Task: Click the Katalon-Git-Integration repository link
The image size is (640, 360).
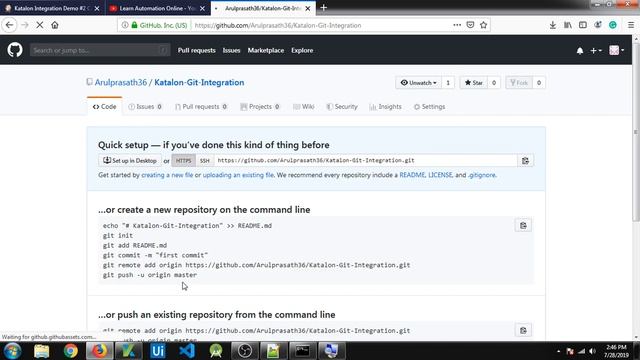Action: tap(199, 82)
